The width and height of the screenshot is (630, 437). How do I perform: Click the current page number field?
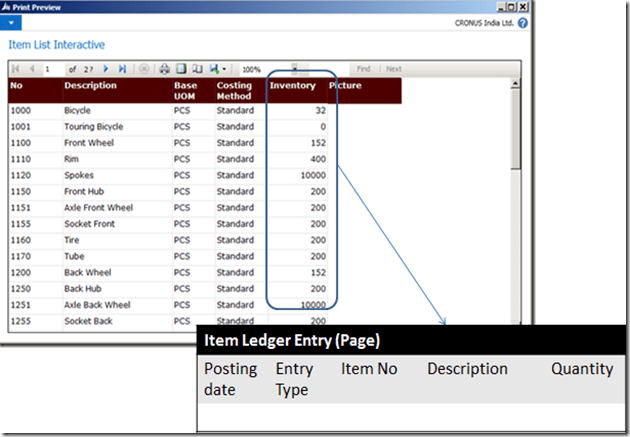(x=54, y=69)
